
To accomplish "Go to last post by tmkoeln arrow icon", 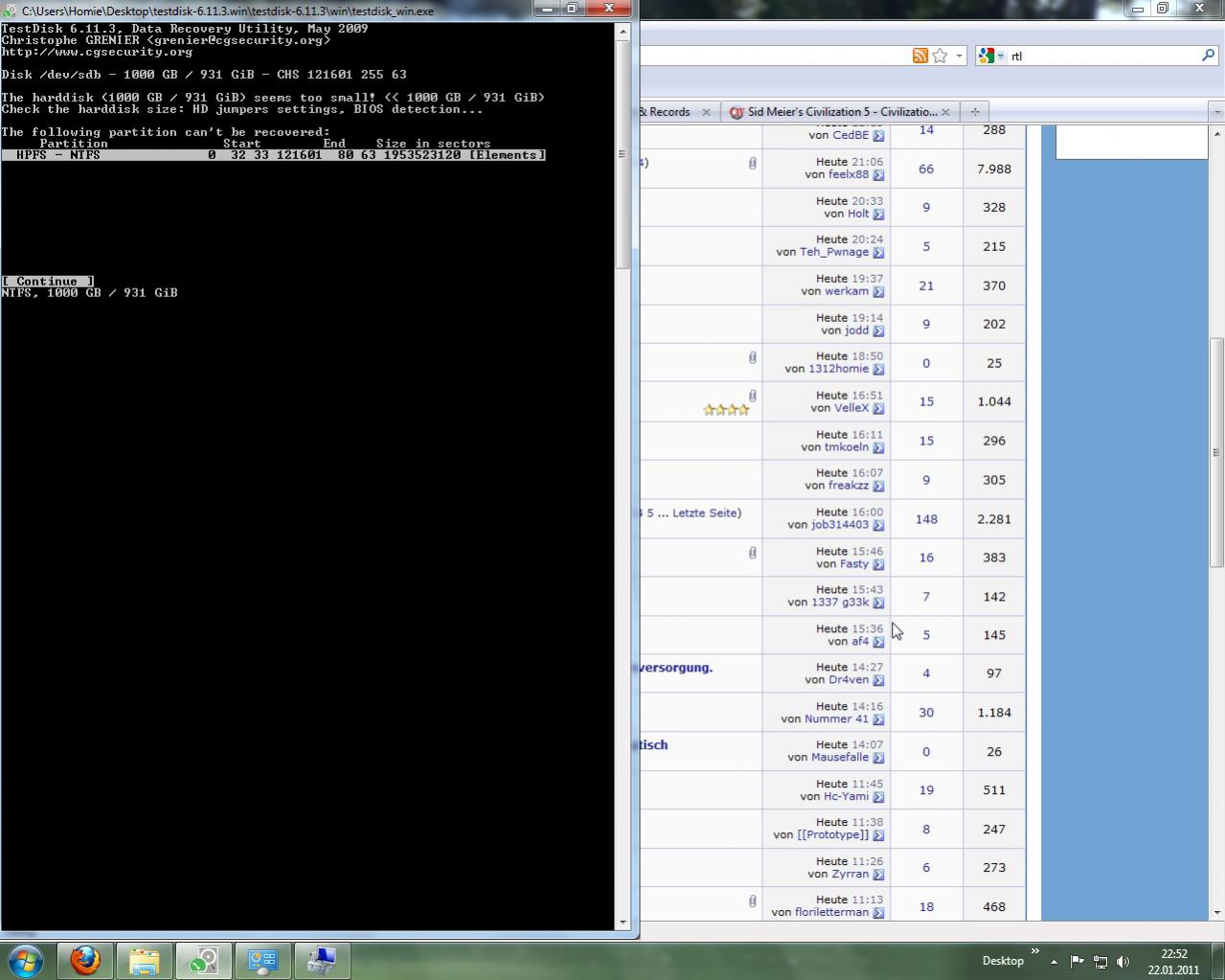I will (x=878, y=447).
